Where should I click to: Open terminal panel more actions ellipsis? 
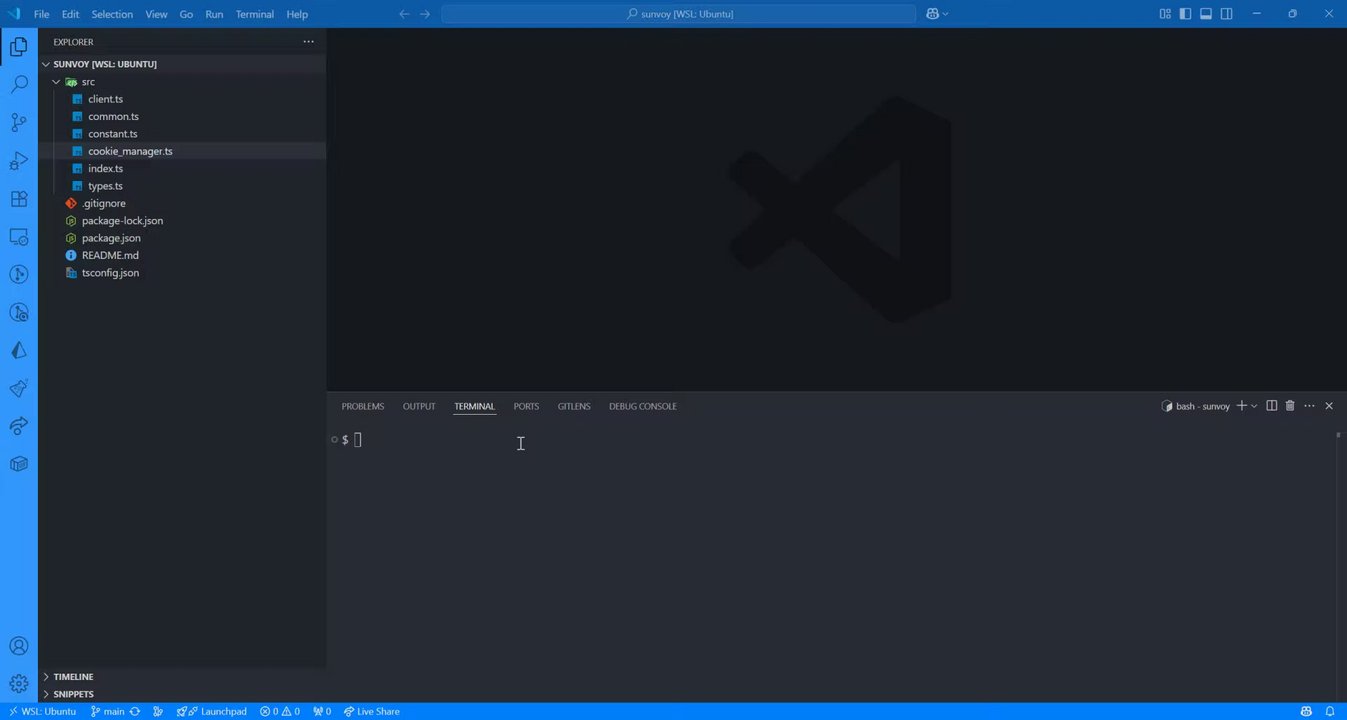[1309, 406]
